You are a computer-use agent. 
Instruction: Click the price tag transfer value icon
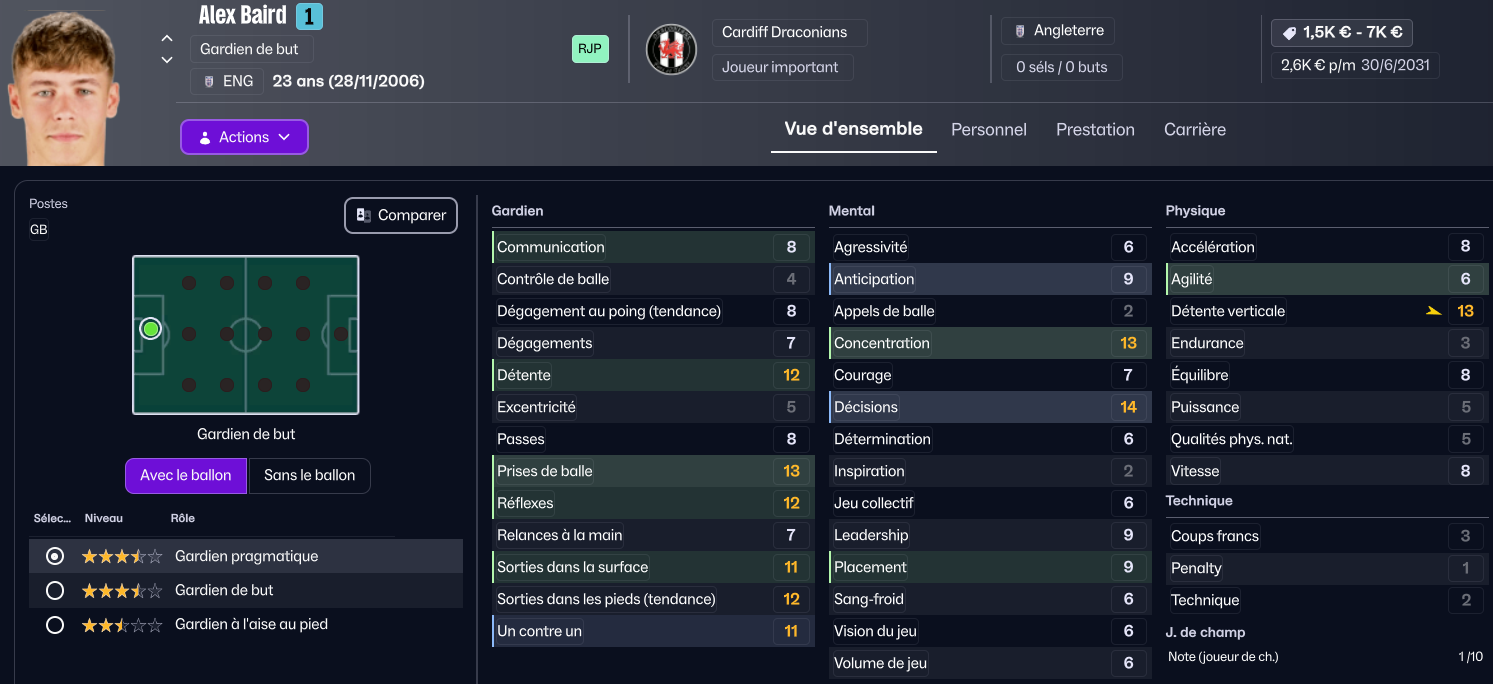[x=1290, y=33]
